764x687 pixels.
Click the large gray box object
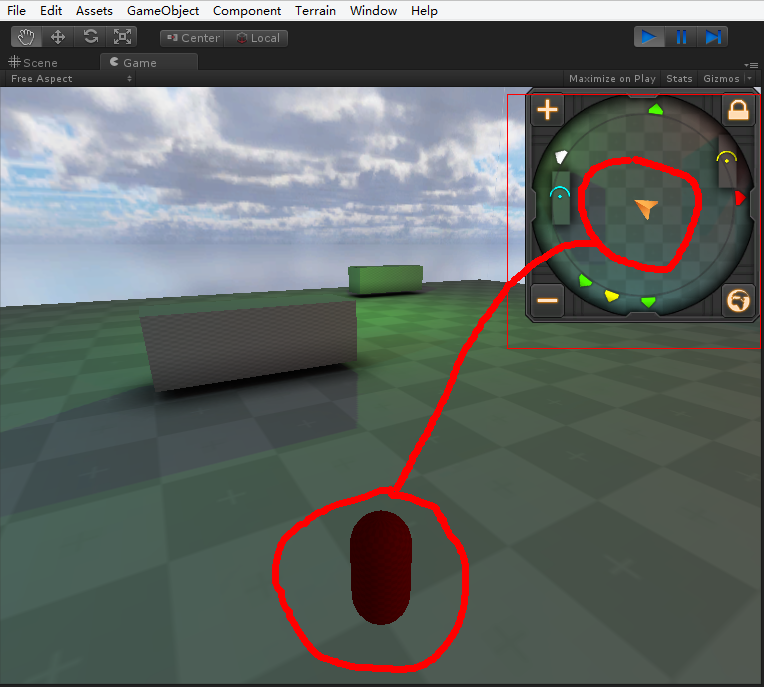(x=249, y=344)
